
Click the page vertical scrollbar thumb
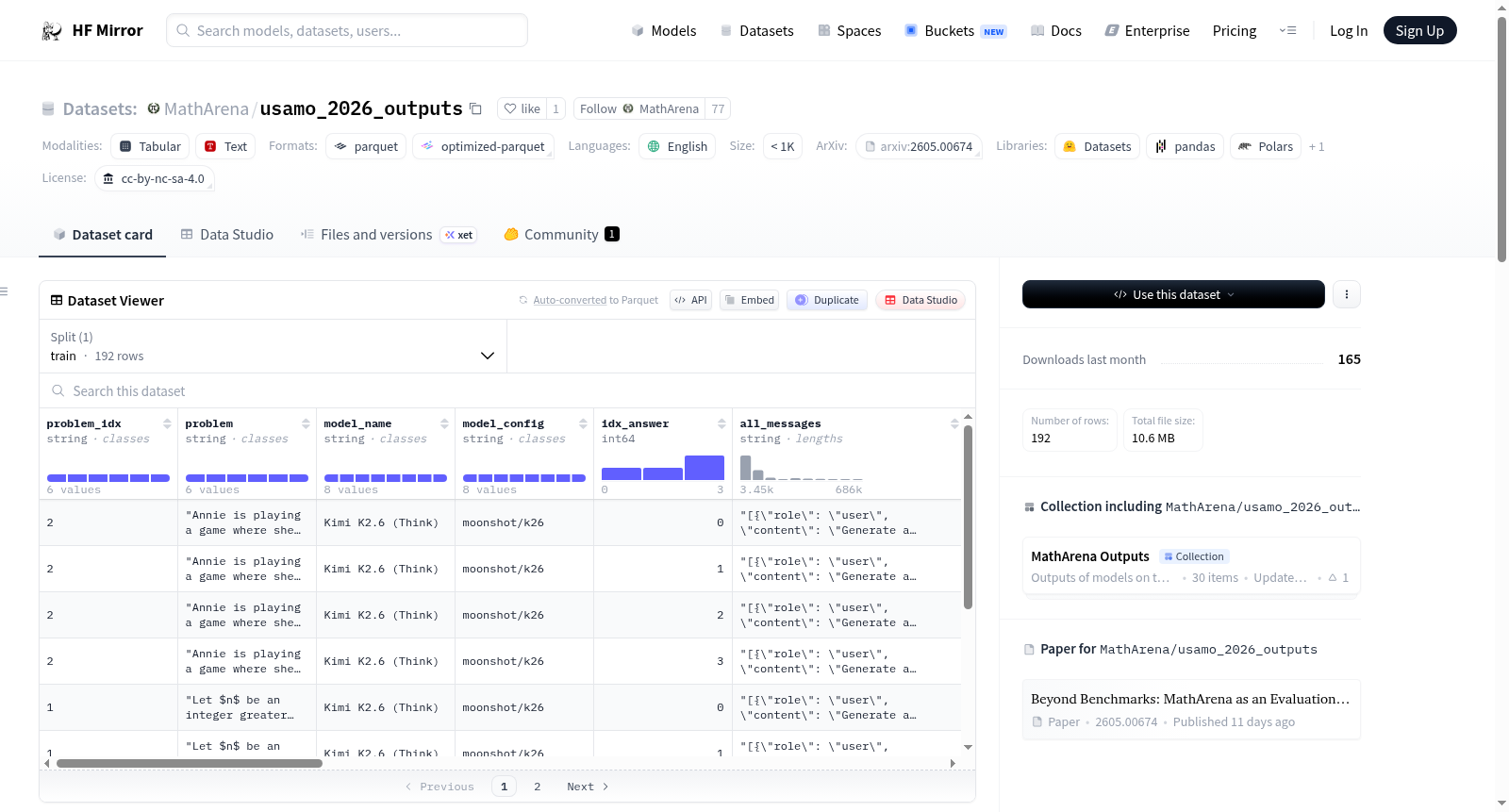point(1501,140)
